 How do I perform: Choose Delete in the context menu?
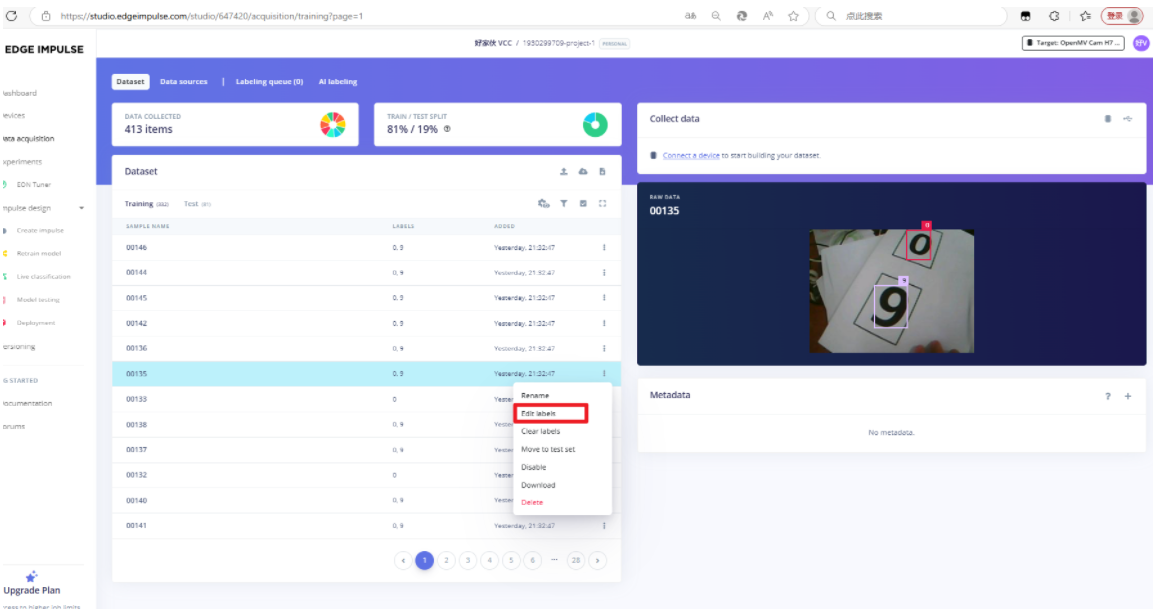531,502
